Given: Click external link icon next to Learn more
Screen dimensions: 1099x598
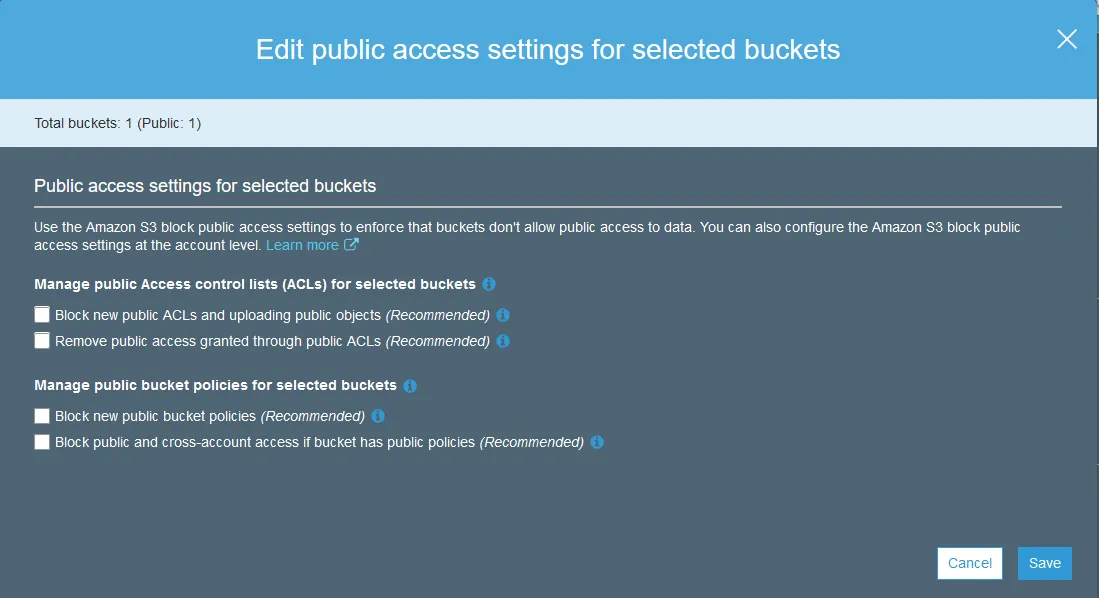Looking at the screenshot, I should click(x=351, y=245).
